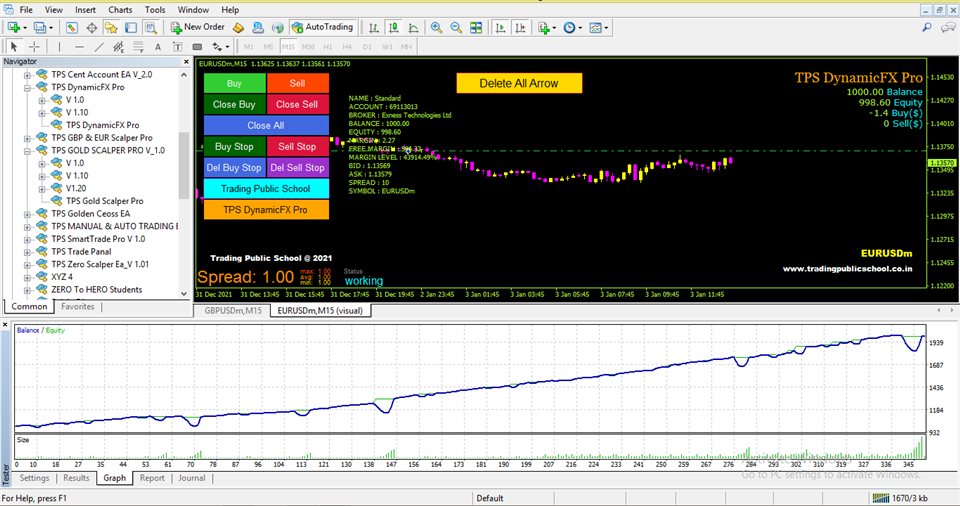Collapse the TPS GOLD SCALPER PRO V_1.0 node

click(x=27, y=151)
